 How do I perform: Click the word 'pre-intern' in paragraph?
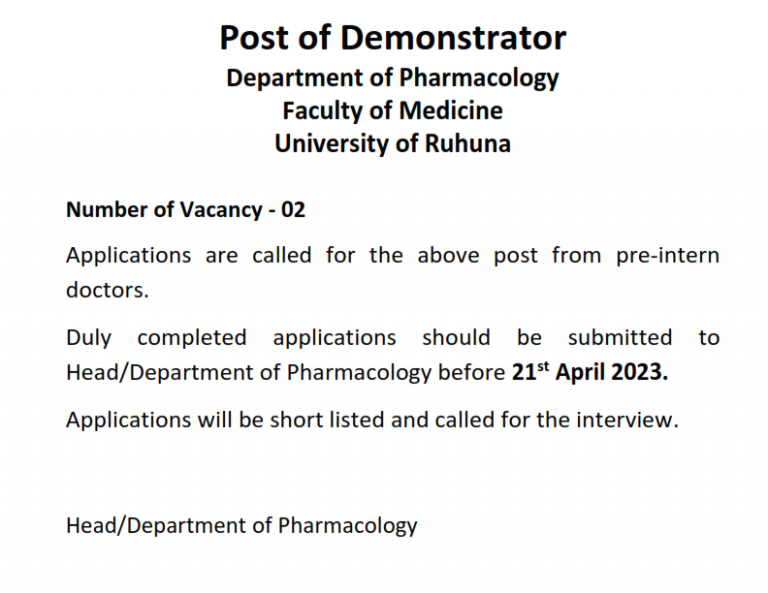point(667,256)
